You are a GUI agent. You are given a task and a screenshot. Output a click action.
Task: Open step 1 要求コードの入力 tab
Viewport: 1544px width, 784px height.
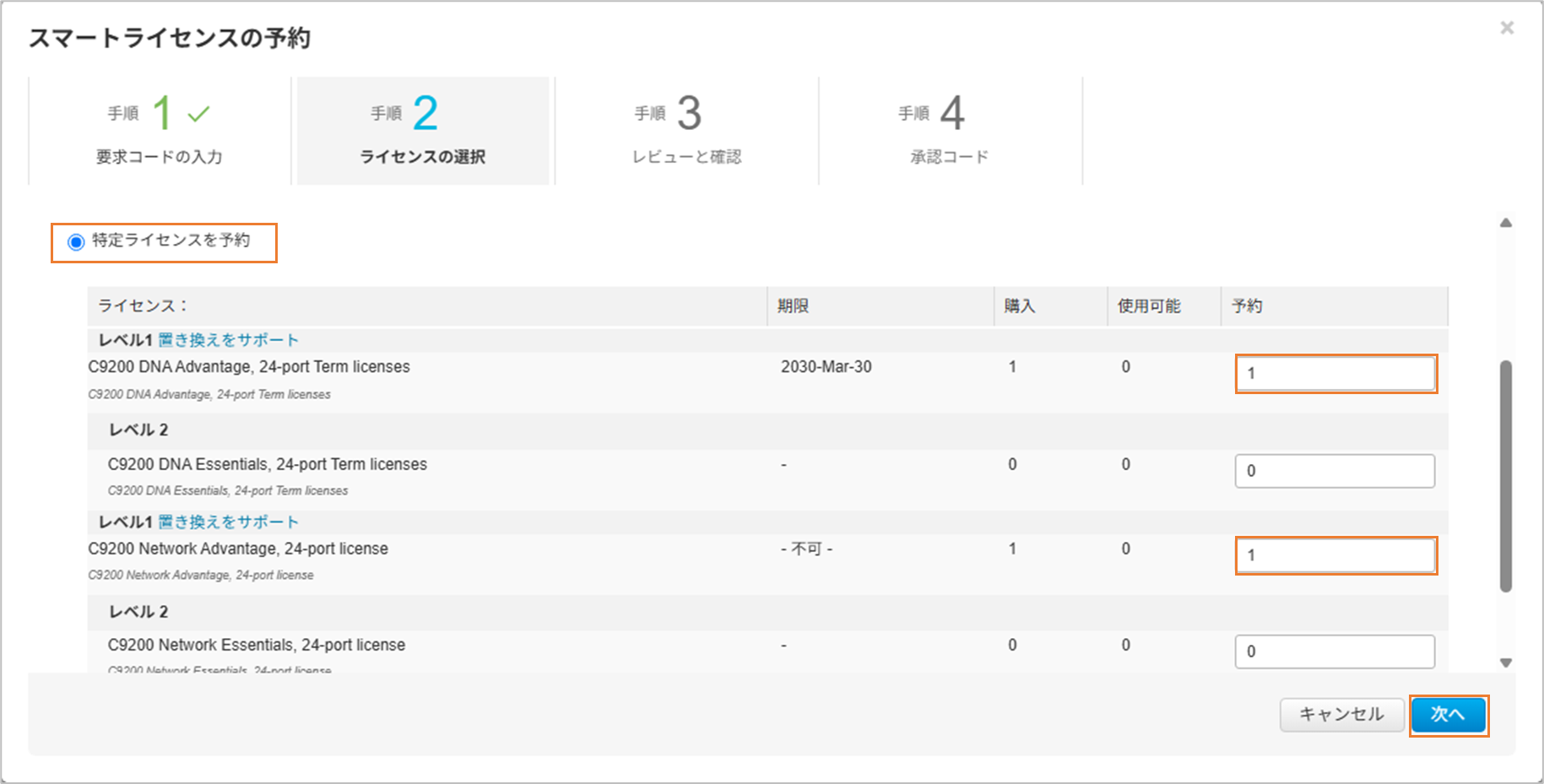(x=160, y=131)
